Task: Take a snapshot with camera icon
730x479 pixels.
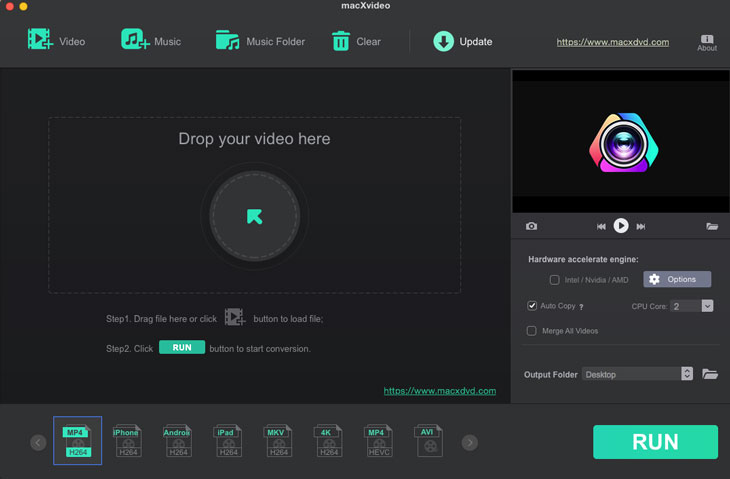Action: click(531, 227)
